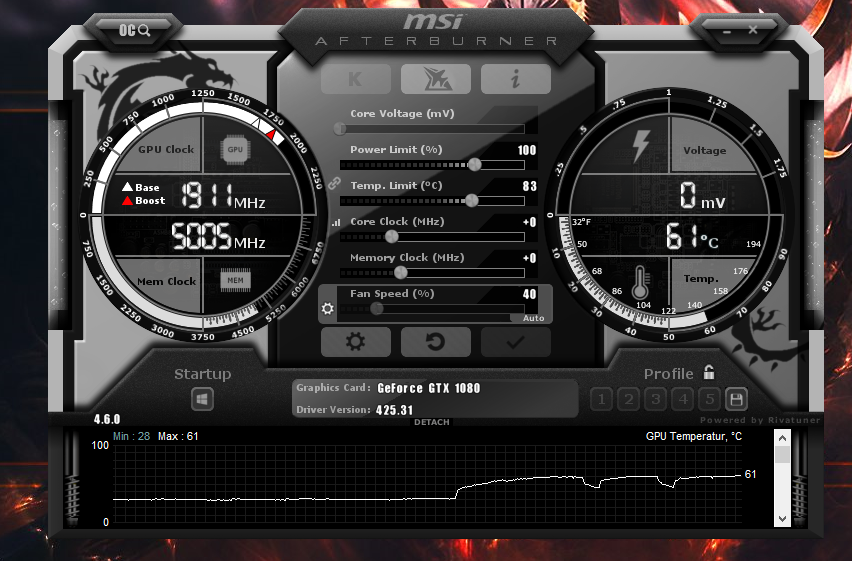Save profile with the floppy disk icon
Image resolution: width=852 pixels, height=561 pixels.
(x=736, y=400)
